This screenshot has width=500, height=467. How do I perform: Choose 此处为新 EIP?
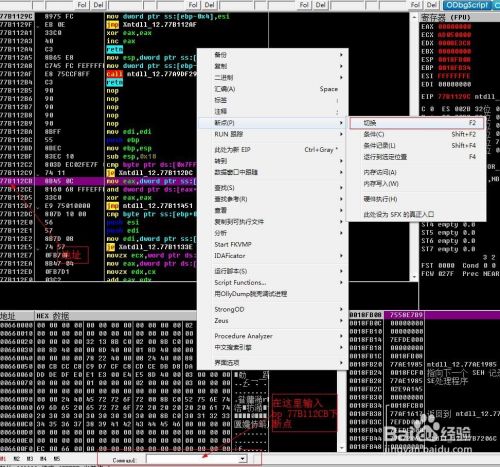pos(273,150)
